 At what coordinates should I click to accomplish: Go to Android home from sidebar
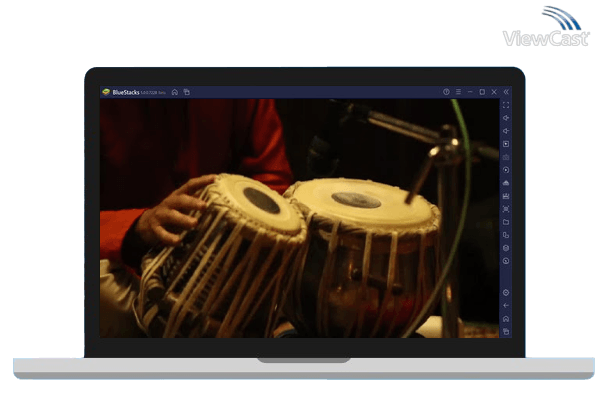(x=506, y=318)
